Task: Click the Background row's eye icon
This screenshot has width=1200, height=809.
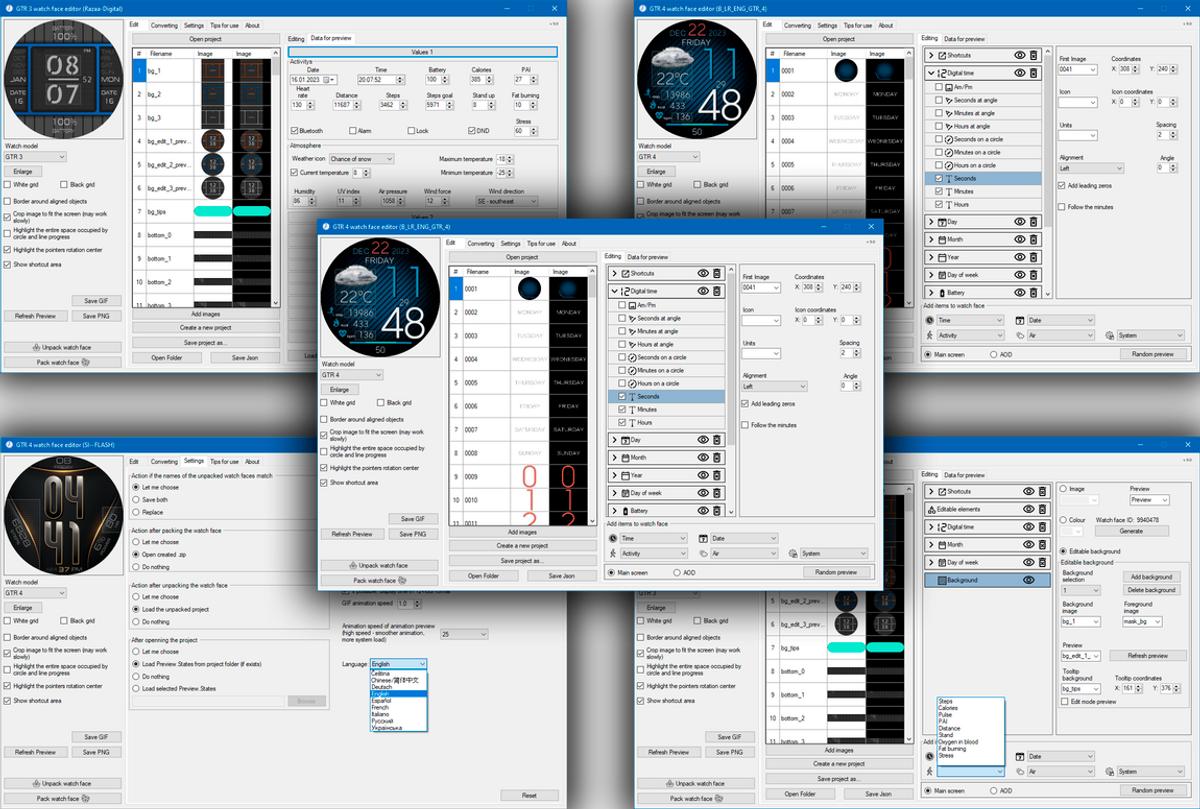Action: point(1029,580)
